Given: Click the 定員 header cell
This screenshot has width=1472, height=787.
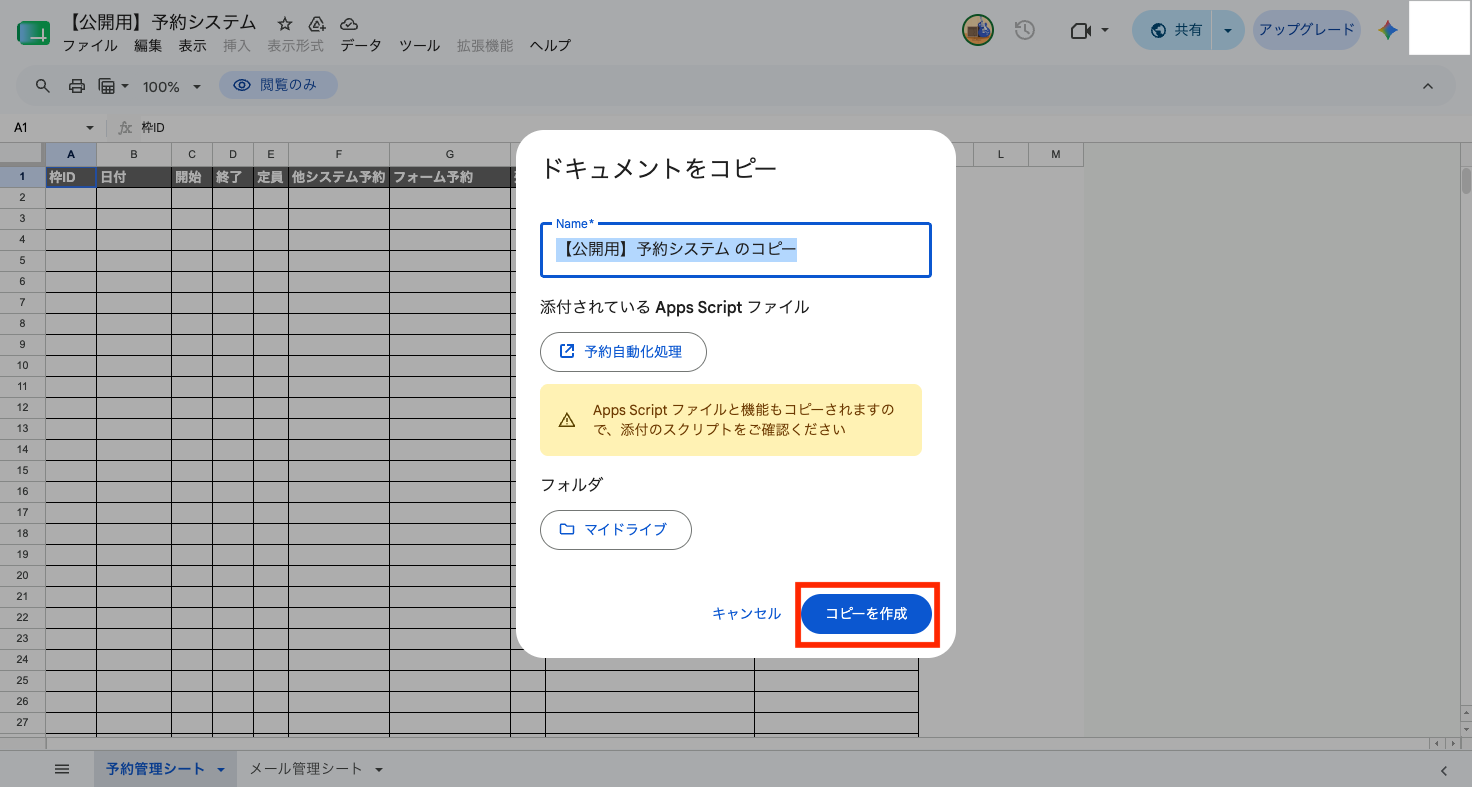Looking at the screenshot, I should (x=271, y=177).
